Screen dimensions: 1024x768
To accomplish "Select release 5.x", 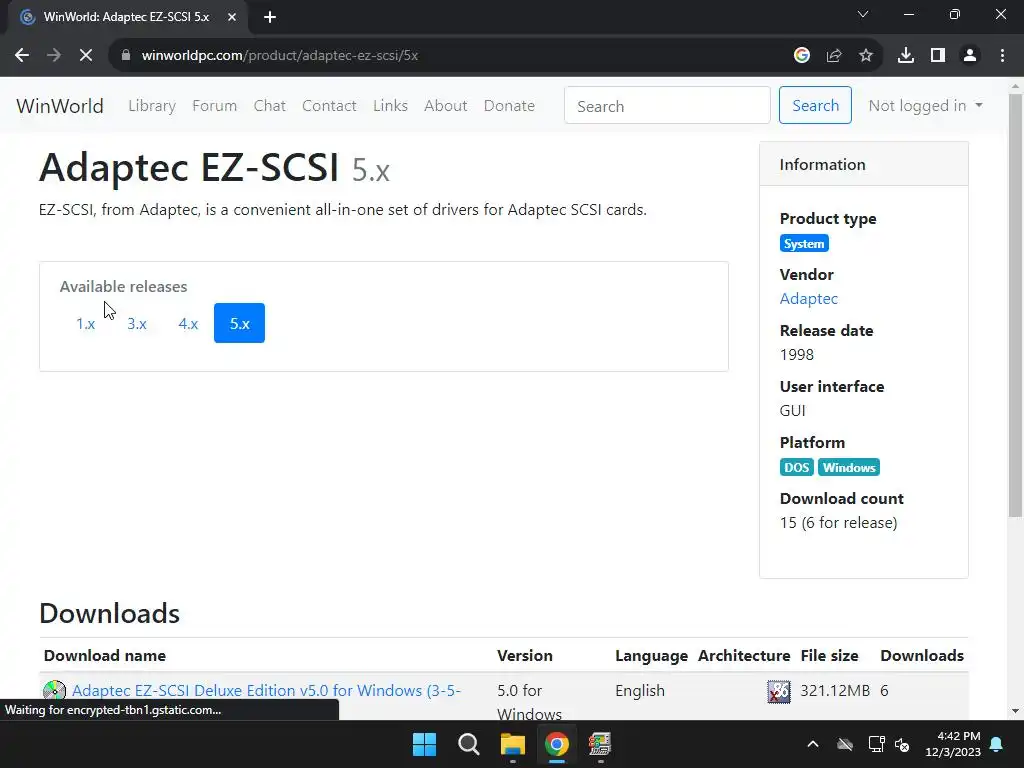I will pos(240,323).
